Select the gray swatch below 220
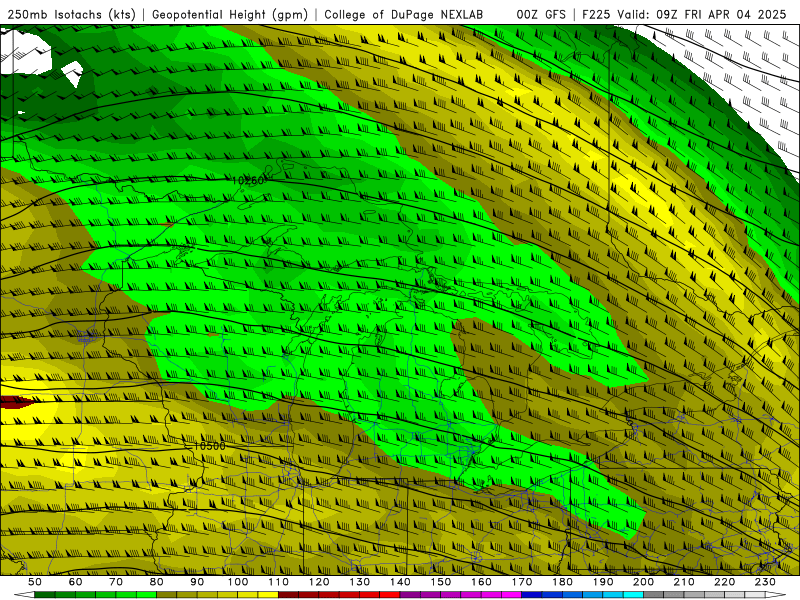Screen dimensions: 800x600 pos(714,595)
